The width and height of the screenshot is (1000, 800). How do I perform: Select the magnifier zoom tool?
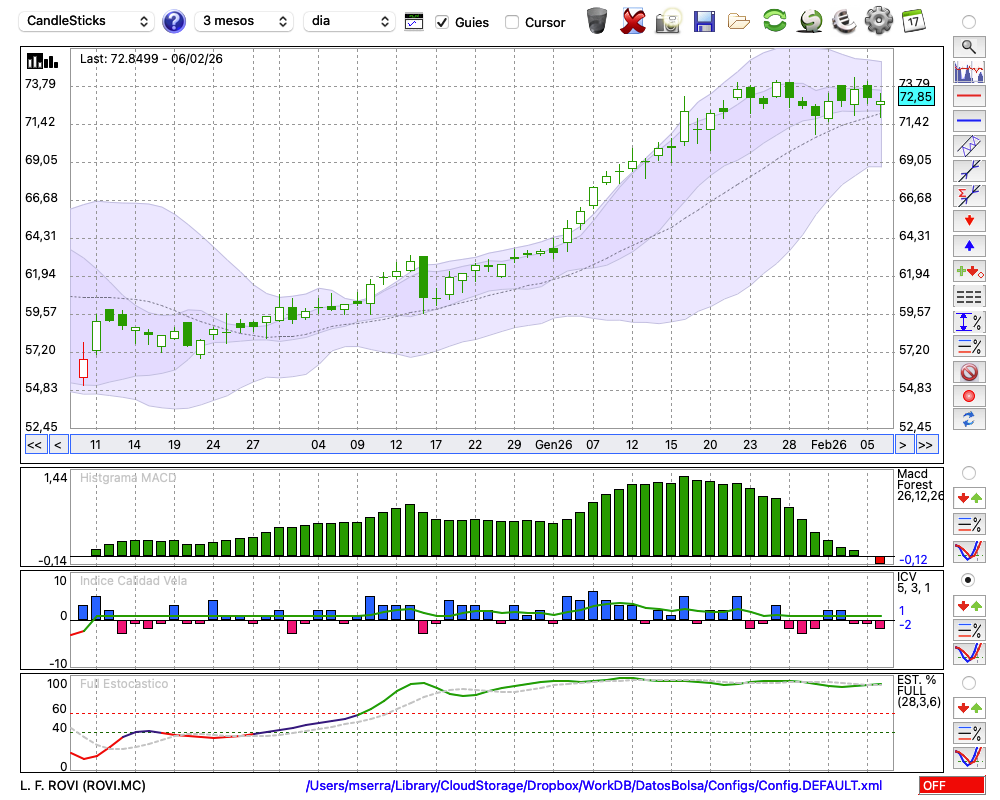pyautogui.click(x=968, y=46)
